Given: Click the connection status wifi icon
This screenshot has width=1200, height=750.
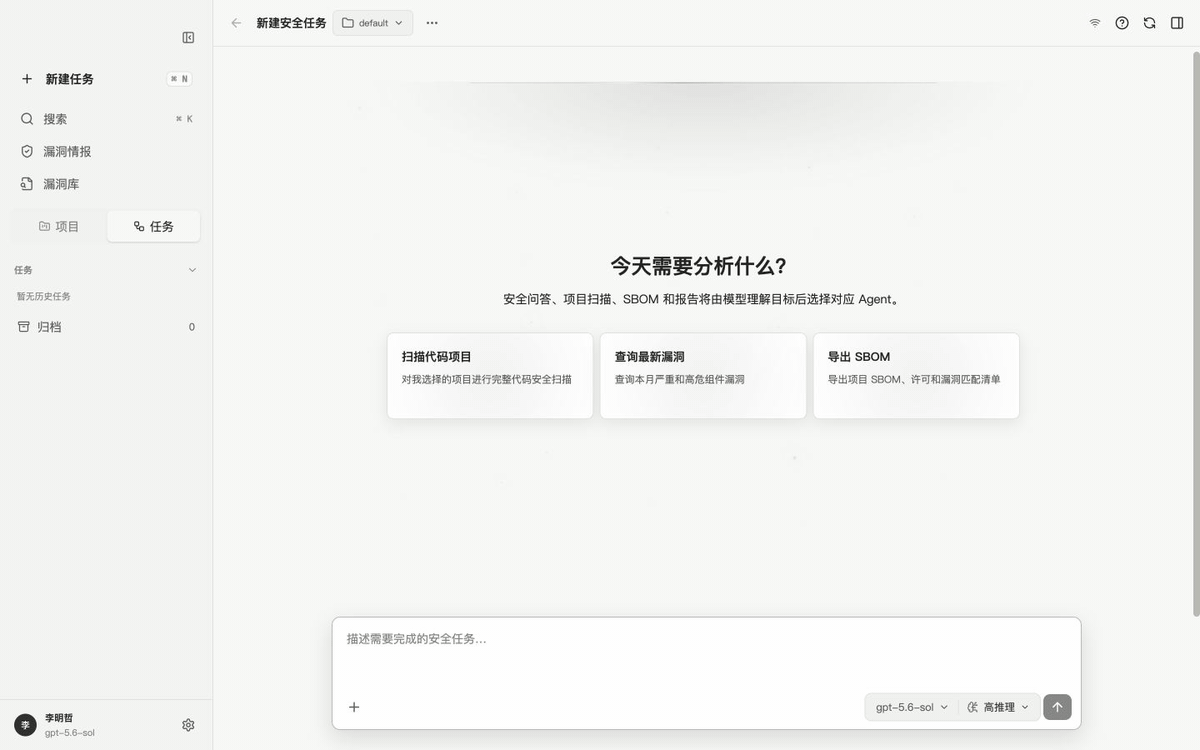Looking at the screenshot, I should point(1095,23).
